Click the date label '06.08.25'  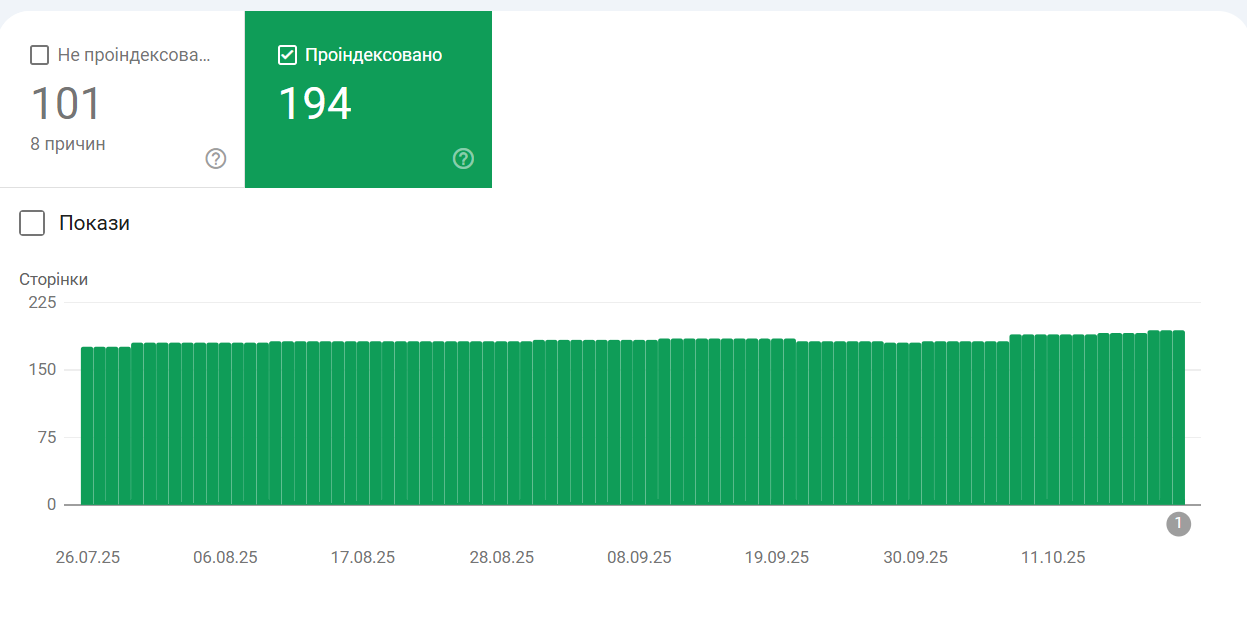pos(225,557)
